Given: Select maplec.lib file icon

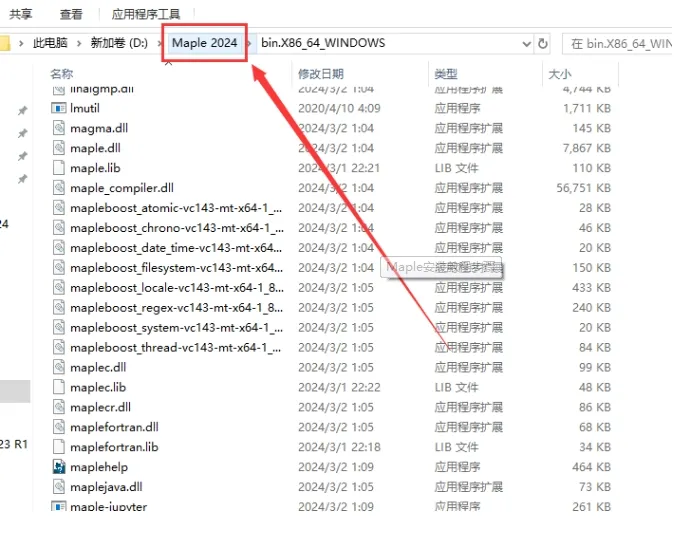Looking at the screenshot, I should [x=59, y=387].
